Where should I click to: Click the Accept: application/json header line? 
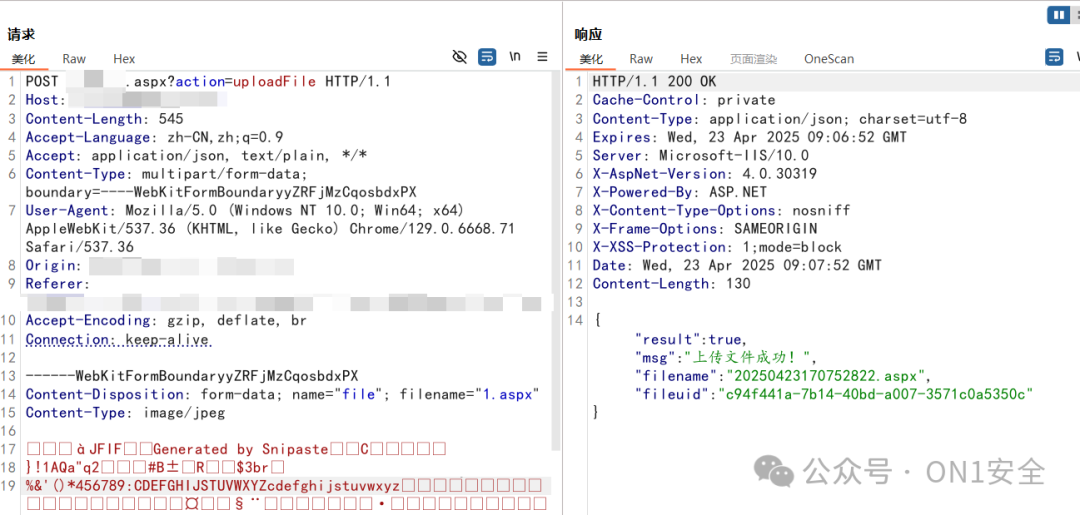pos(196,156)
